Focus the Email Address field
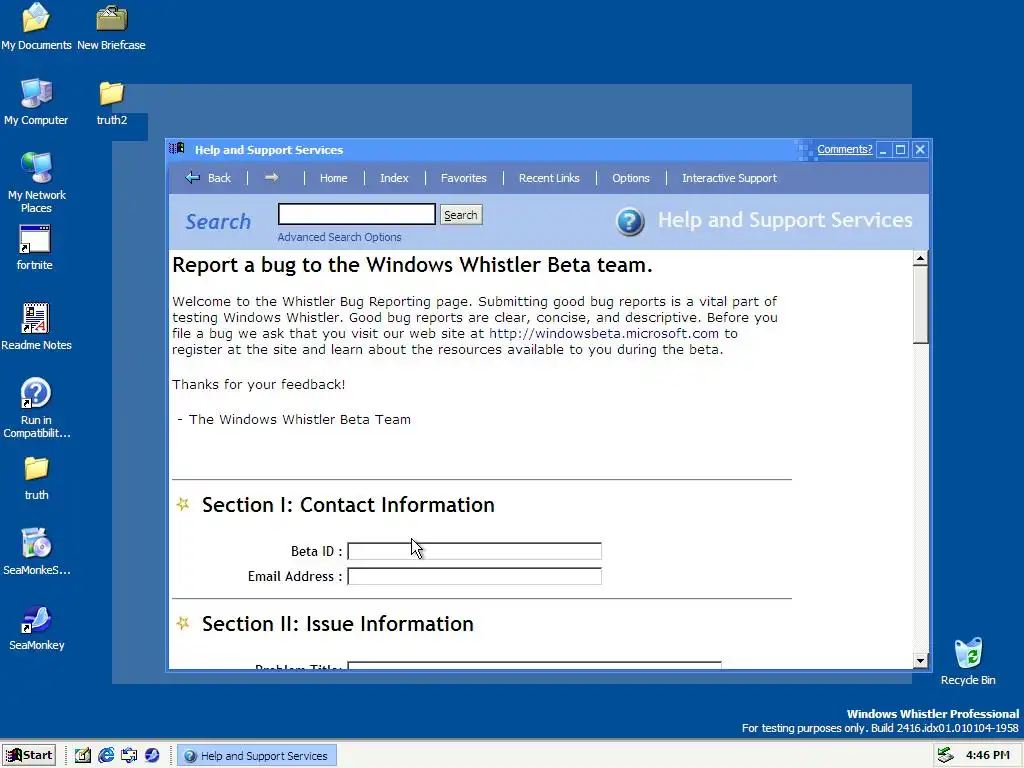The height and width of the screenshot is (768, 1024). [x=474, y=576]
